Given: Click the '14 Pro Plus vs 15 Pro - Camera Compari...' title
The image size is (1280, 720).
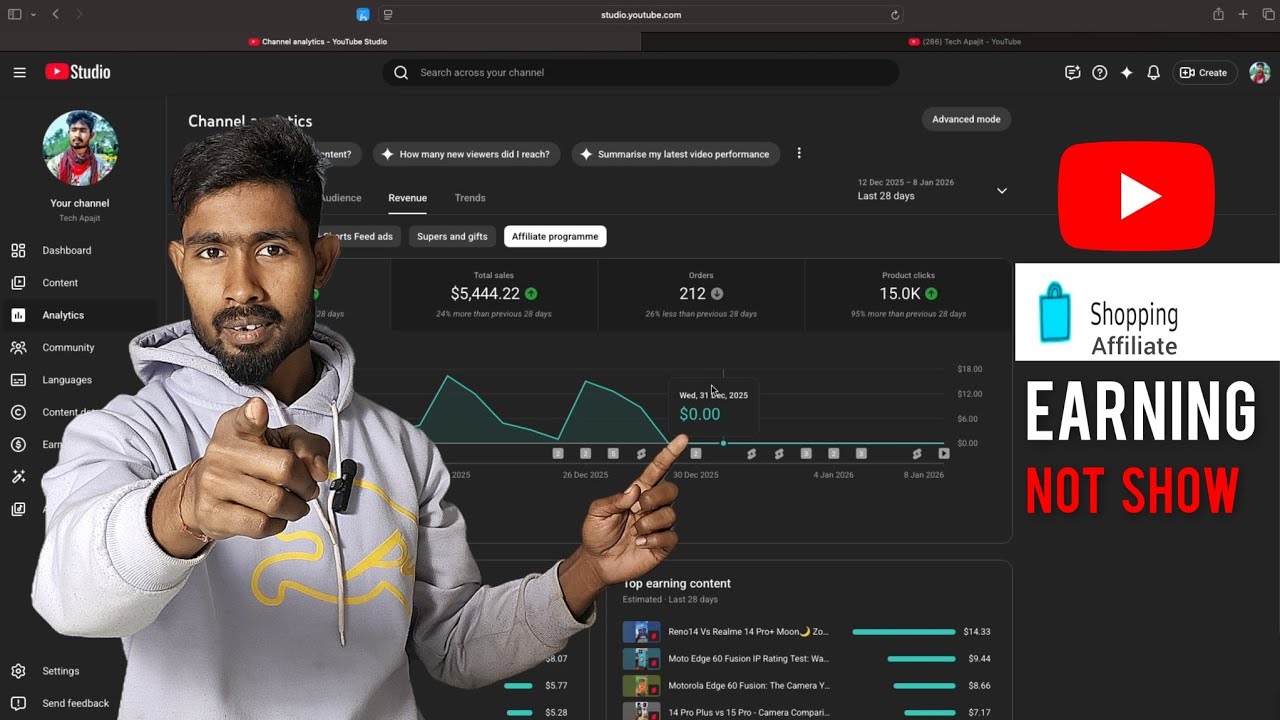Looking at the screenshot, I should pyautogui.click(x=748, y=713).
